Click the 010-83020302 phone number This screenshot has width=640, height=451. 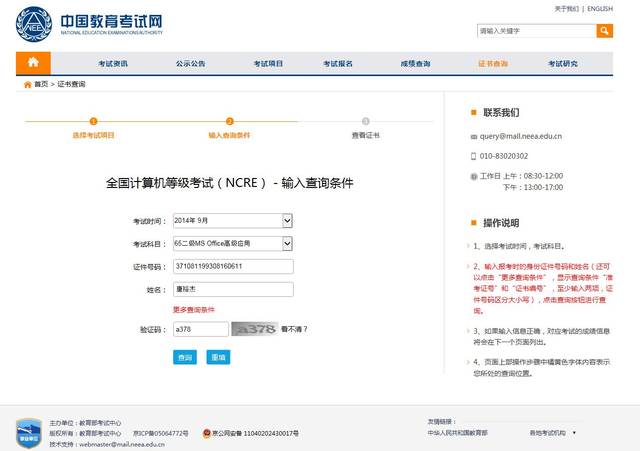pos(504,156)
